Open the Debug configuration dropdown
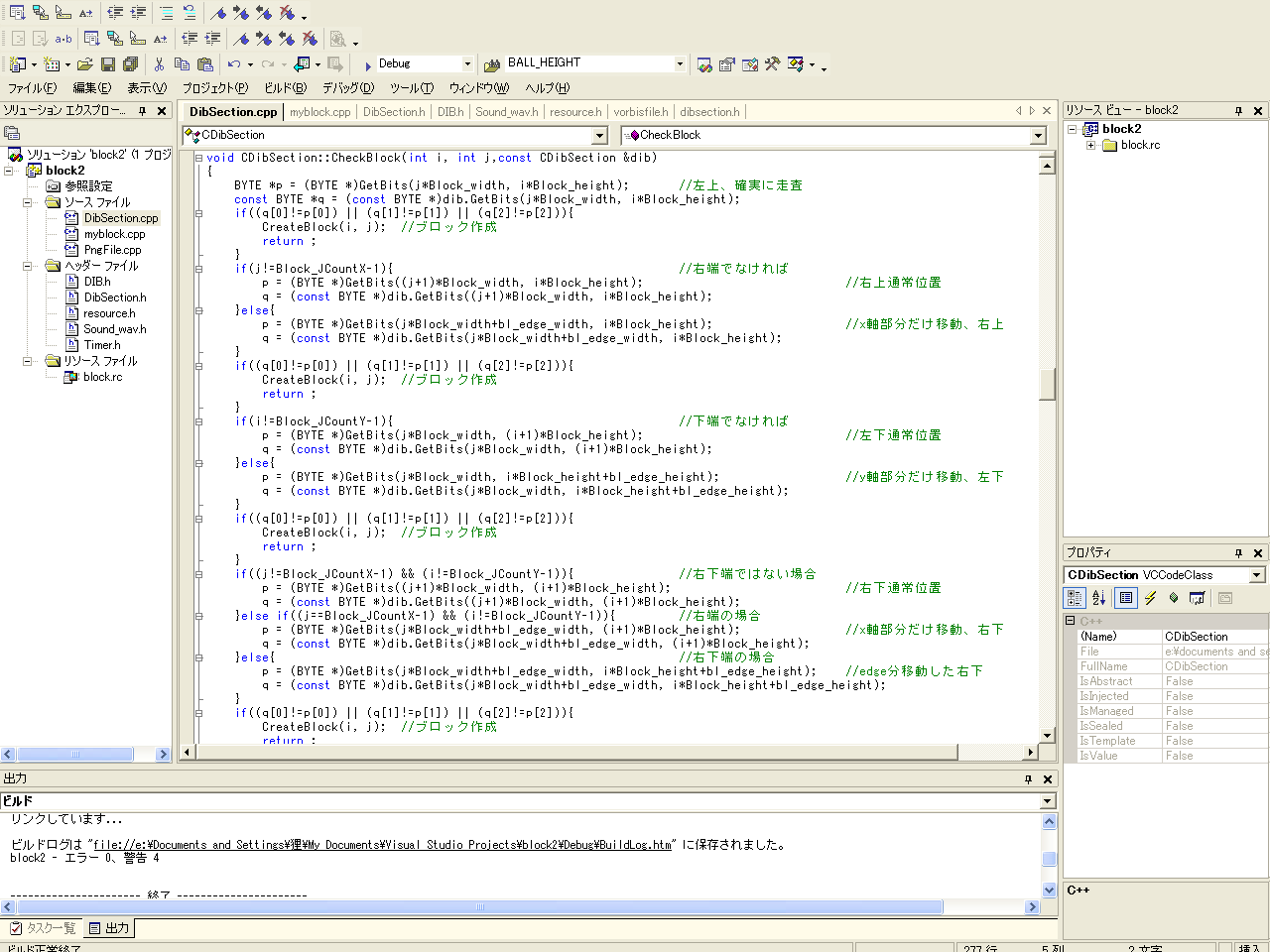This screenshot has height=952, width=1270. [465, 64]
